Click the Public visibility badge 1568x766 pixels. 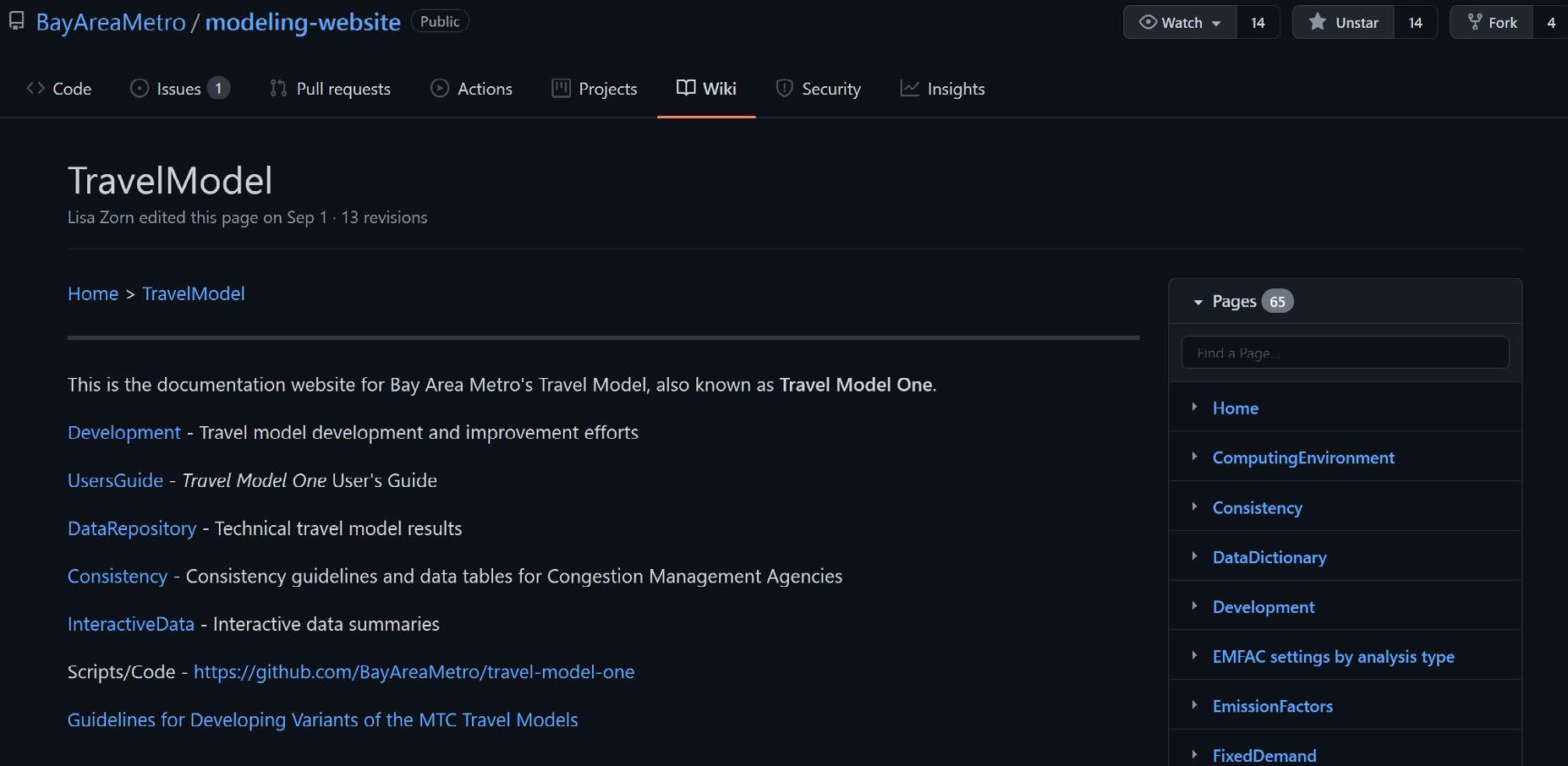440,21
